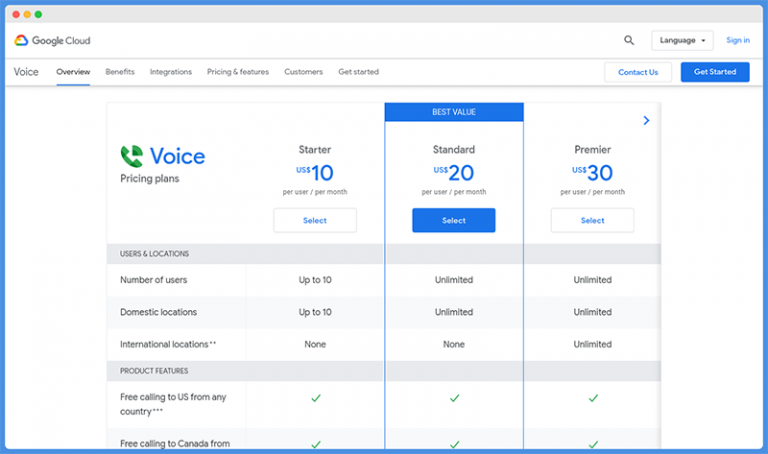Click the PRODUCT FEATURES section header
The height and width of the screenshot is (454, 768).
tap(154, 371)
